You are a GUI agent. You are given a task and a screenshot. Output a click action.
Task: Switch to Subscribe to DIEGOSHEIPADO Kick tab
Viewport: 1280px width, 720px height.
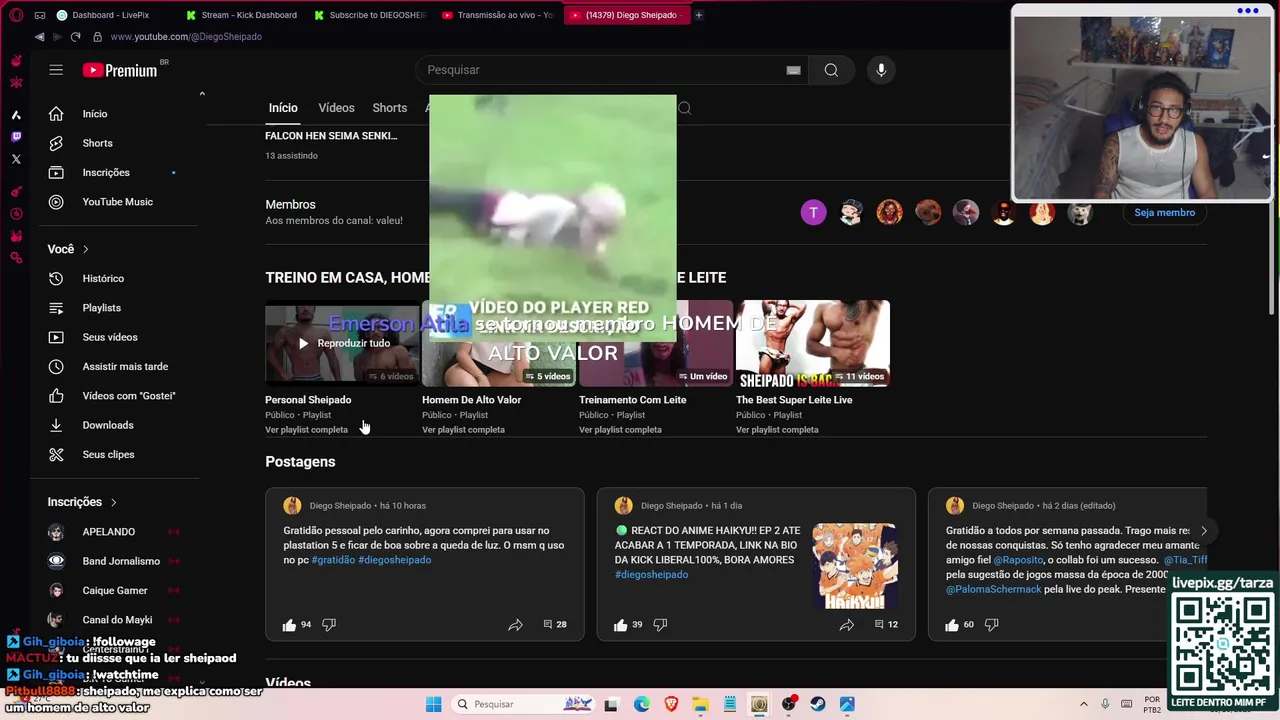pyautogui.click(x=370, y=15)
